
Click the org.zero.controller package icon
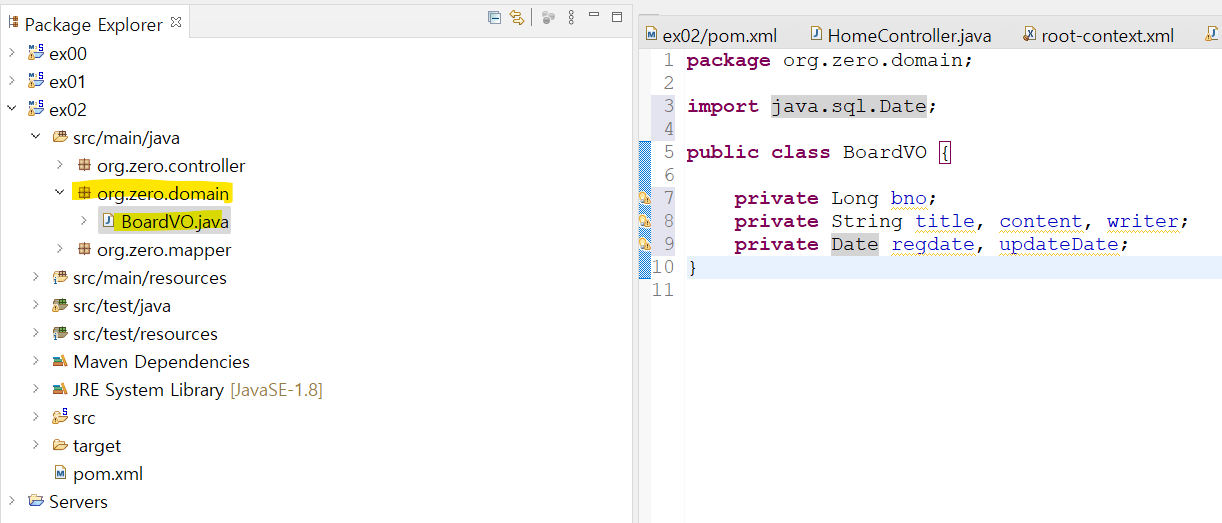point(84,165)
